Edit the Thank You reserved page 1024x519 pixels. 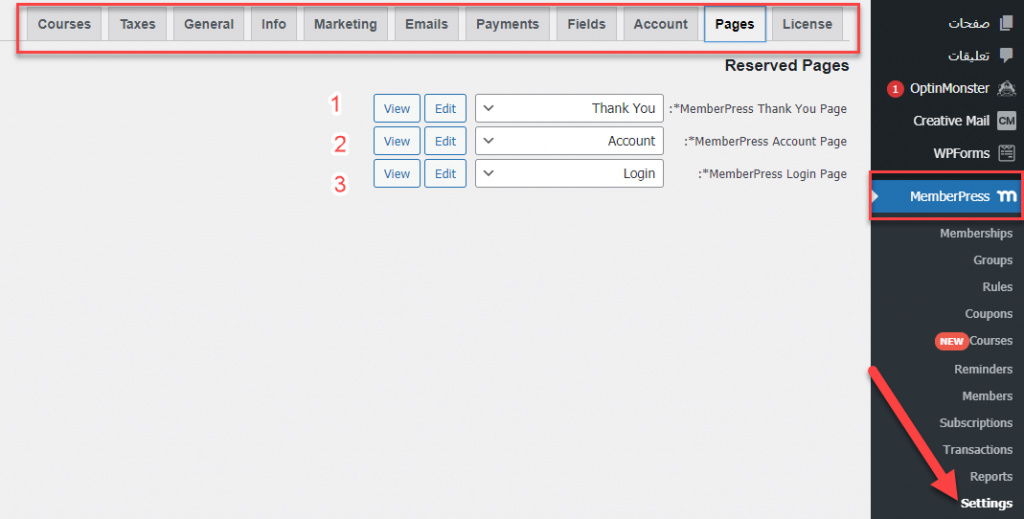tap(445, 108)
